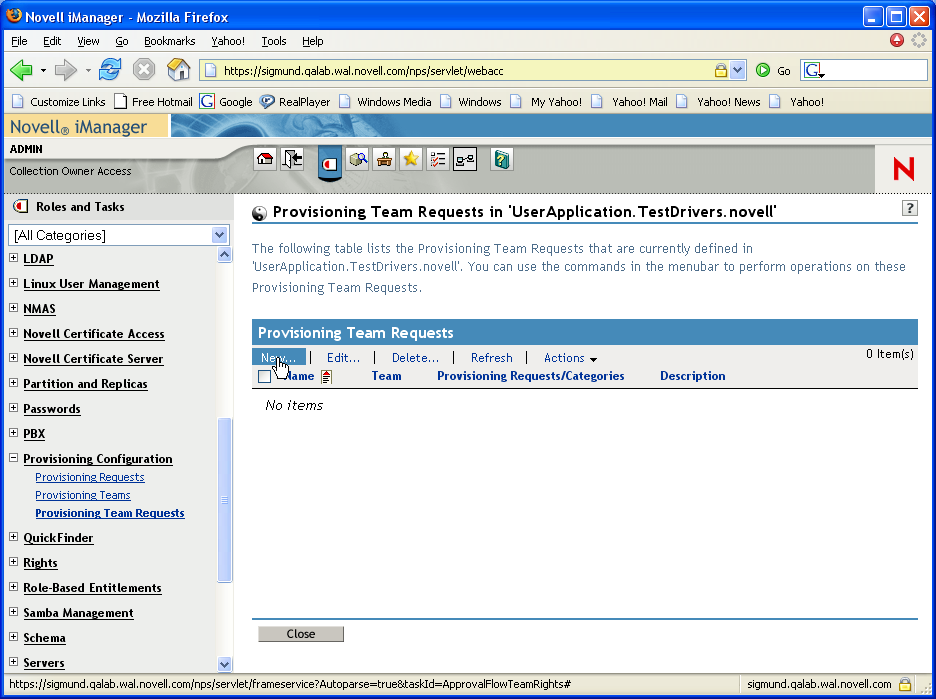Click the Google search input box
Image resolution: width=936 pixels, height=699 pixels.
pos(876,70)
